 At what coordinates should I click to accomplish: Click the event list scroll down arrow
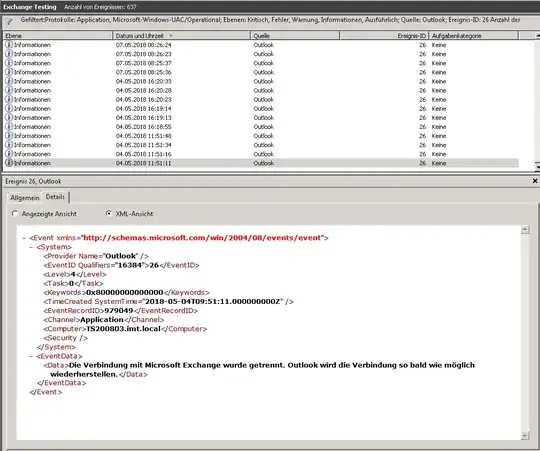pyautogui.click(x=537, y=167)
